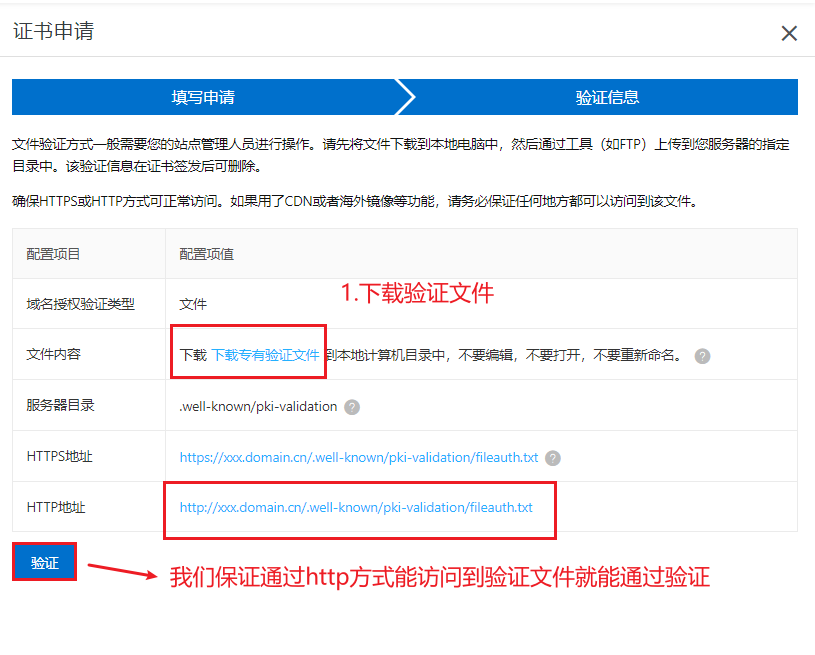
Task: Select the .well-known/pki-validation directory text
Action: click(x=258, y=407)
